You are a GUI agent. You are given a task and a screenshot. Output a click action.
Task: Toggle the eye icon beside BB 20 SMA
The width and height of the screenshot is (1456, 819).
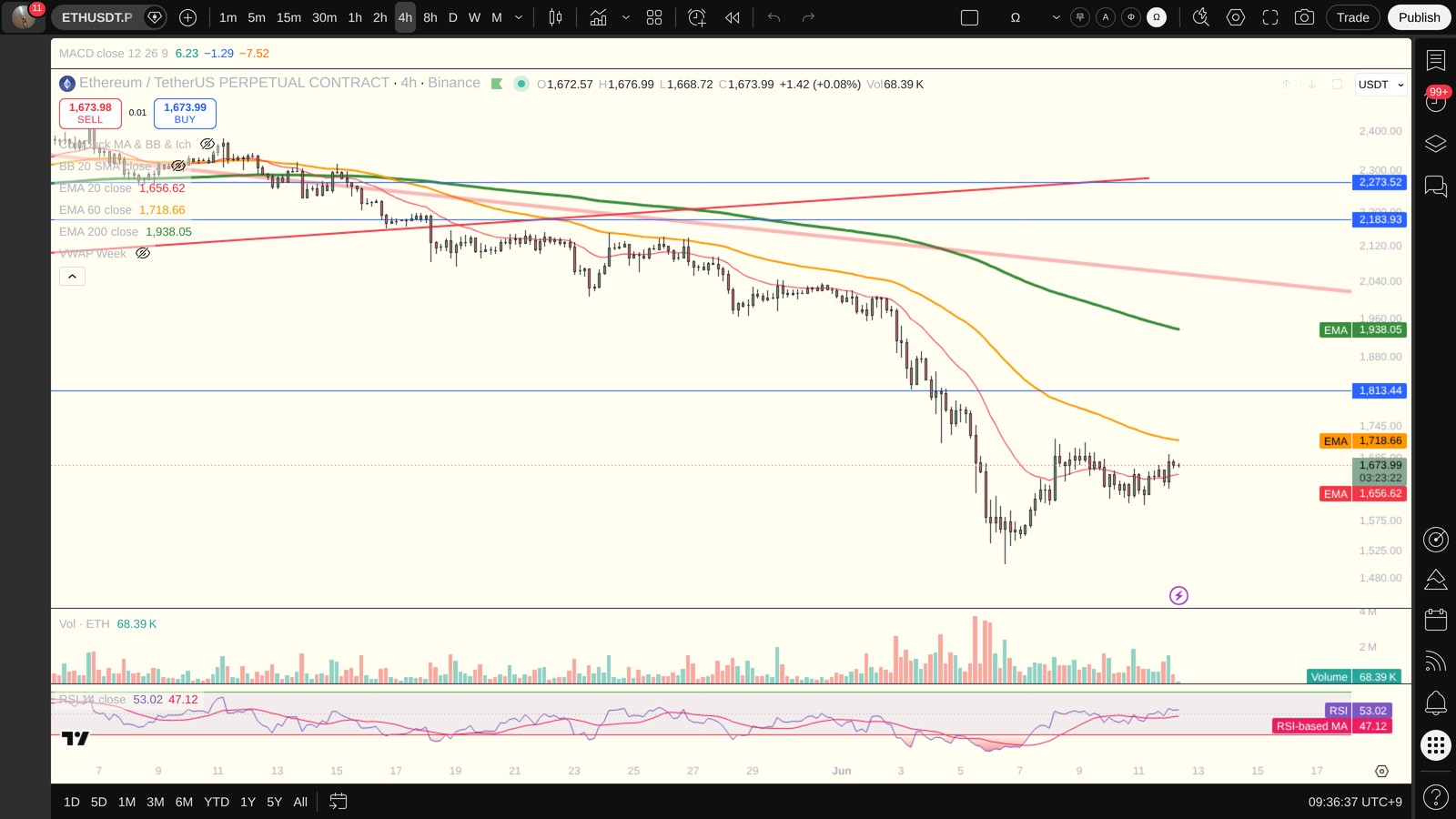click(x=178, y=166)
